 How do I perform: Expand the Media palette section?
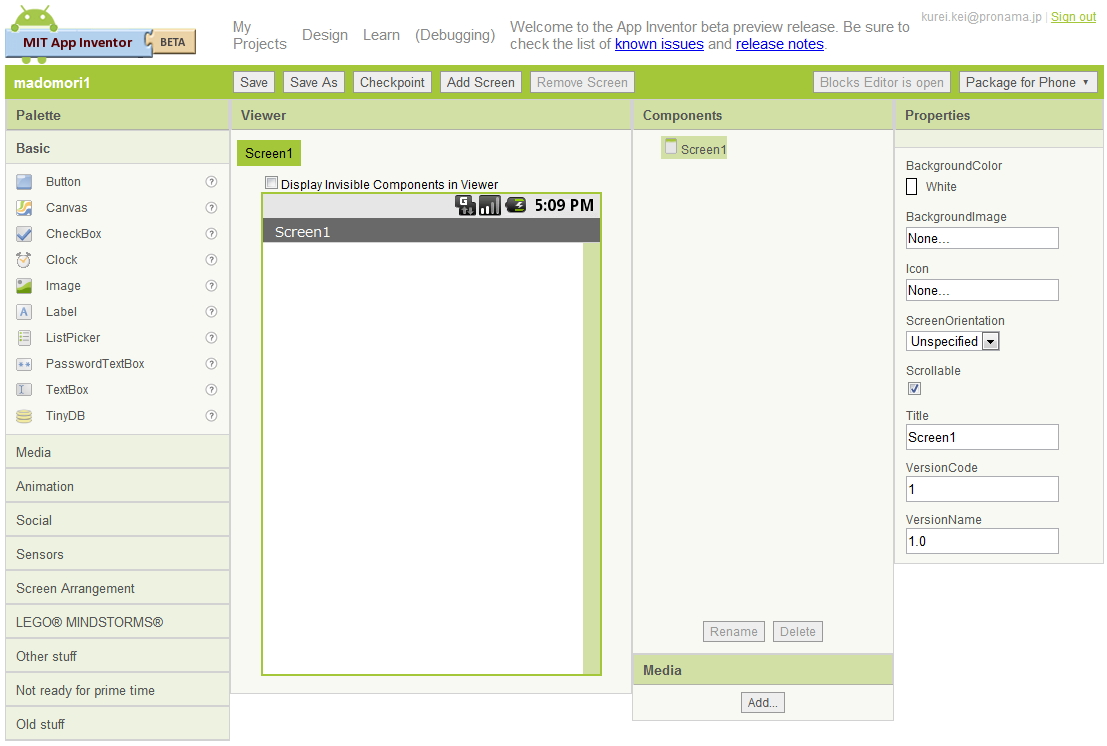click(x=117, y=452)
